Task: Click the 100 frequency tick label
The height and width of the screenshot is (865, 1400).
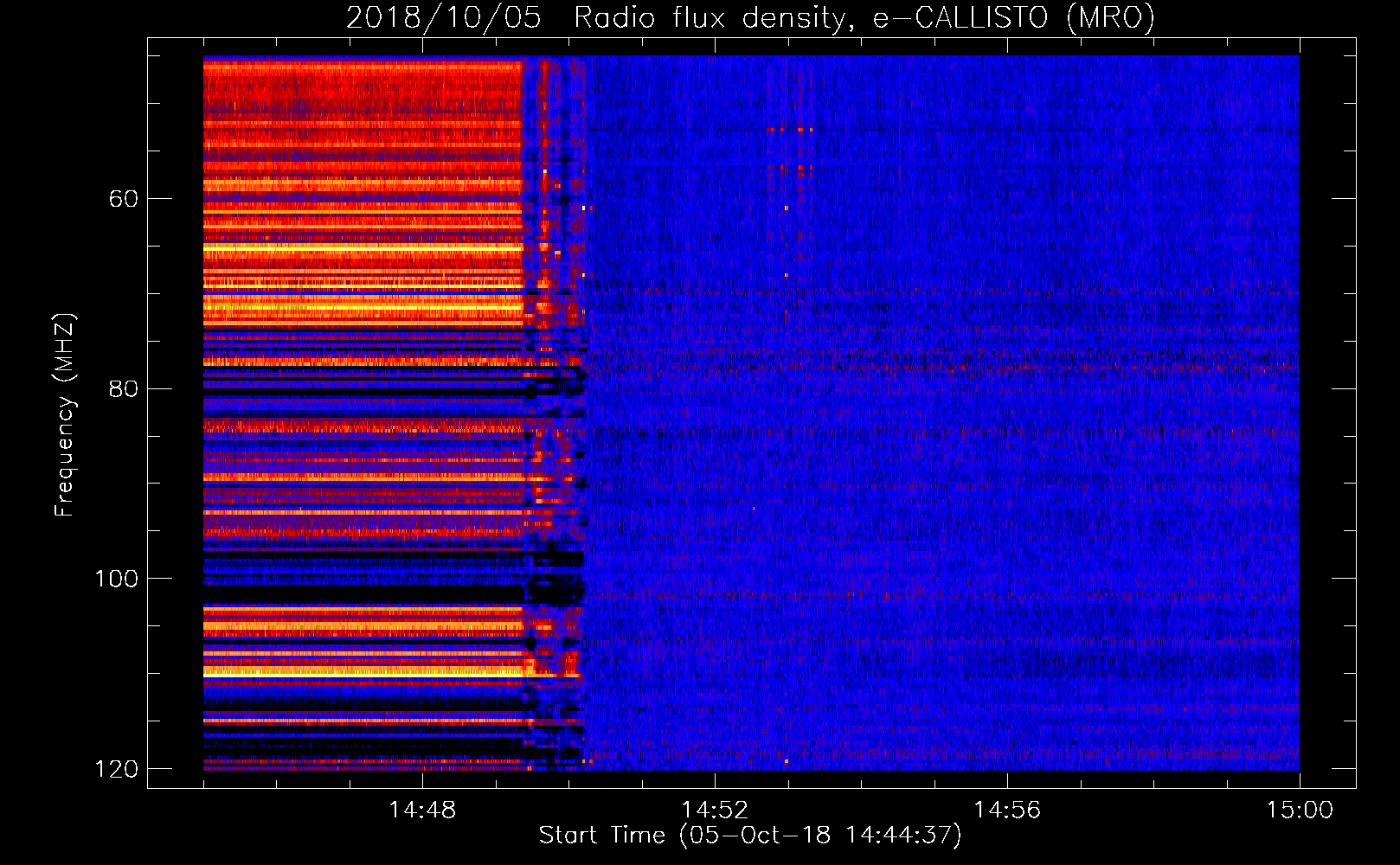Action: [116, 579]
